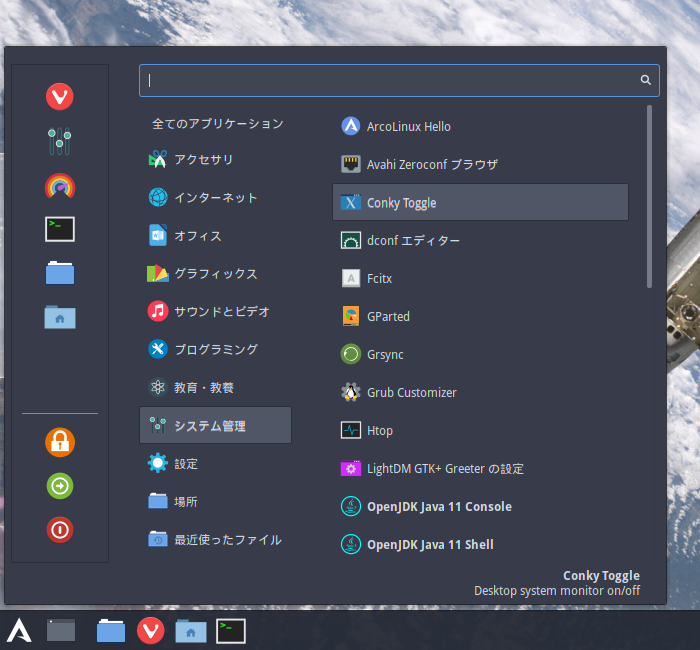Viewport: 700px width, 650px height.
Task: Click the orange lock screen button
Action: point(60,442)
